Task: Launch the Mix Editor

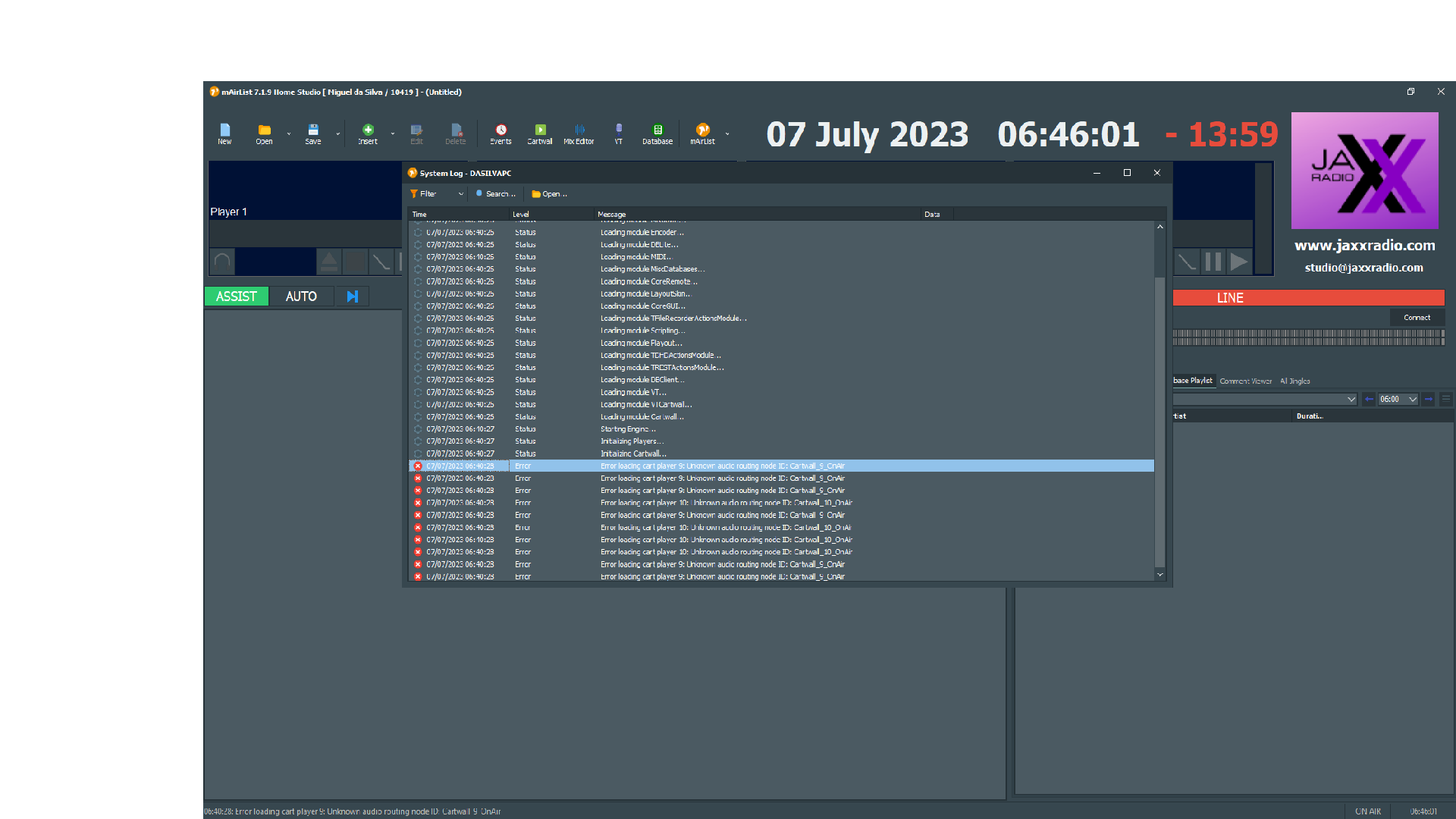Action: [579, 133]
